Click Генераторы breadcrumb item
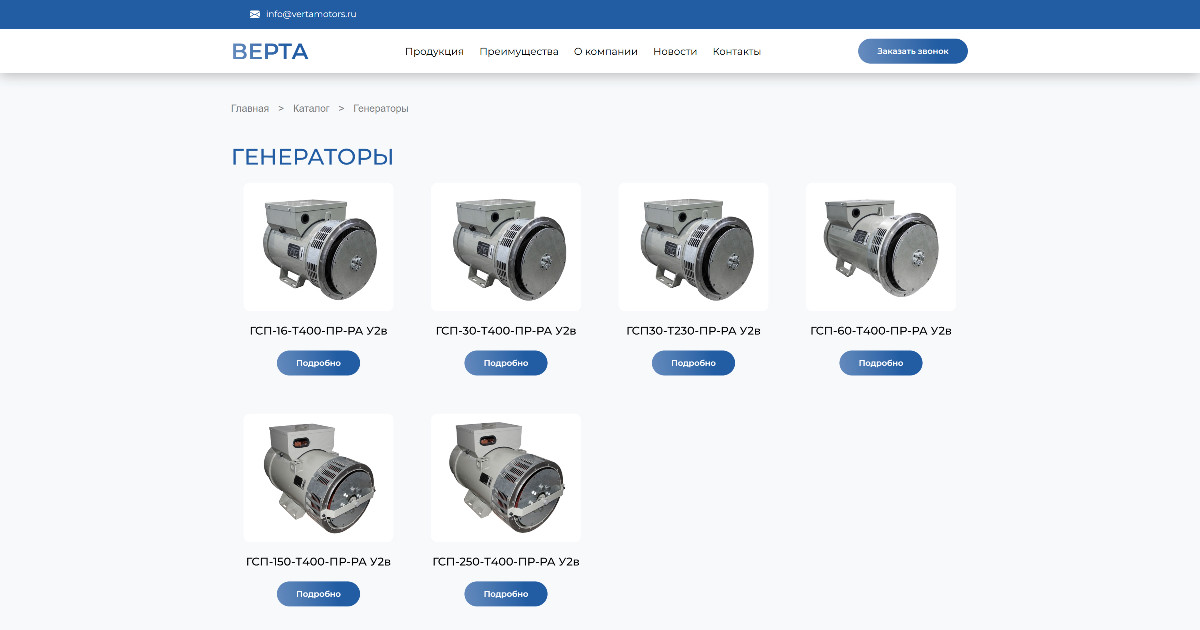The image size is (1200, 630). click(x=381, y=108)
